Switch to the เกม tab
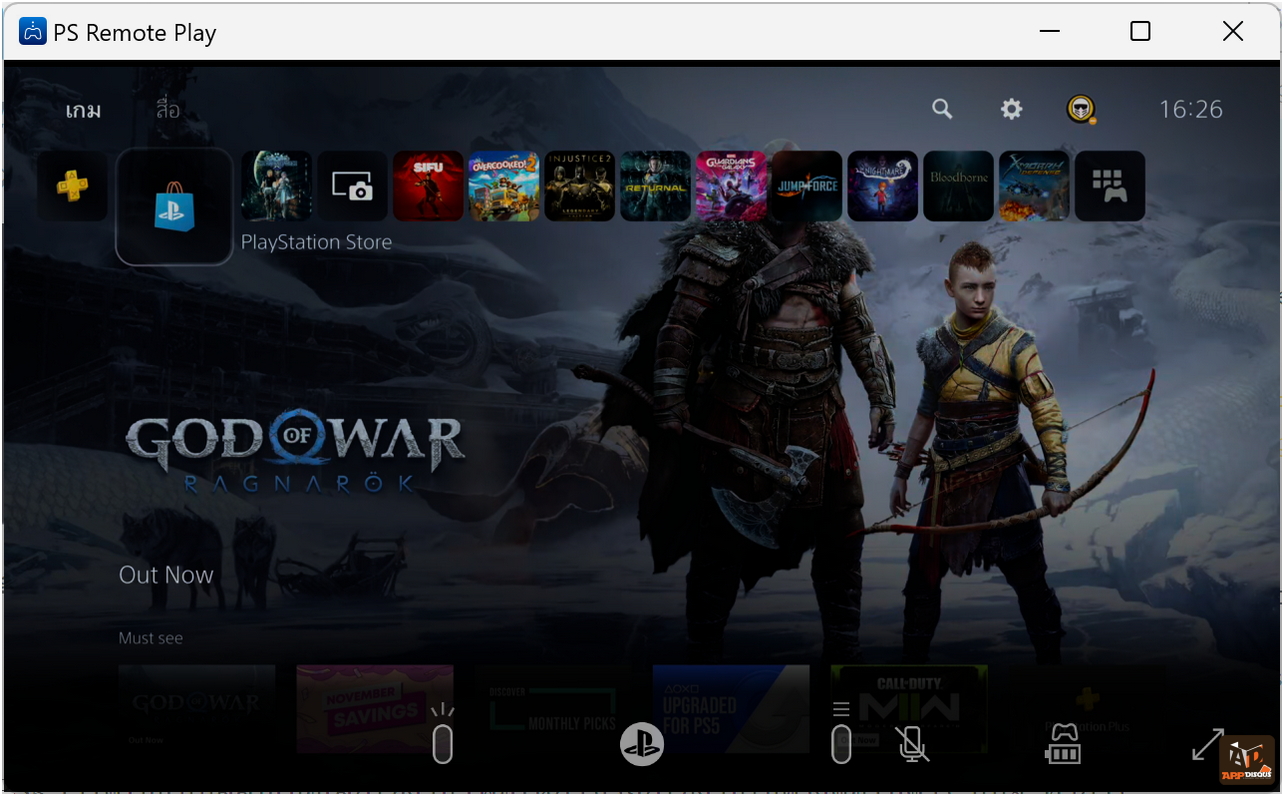Screen dimensions: 1284x796 pos(83,110)
